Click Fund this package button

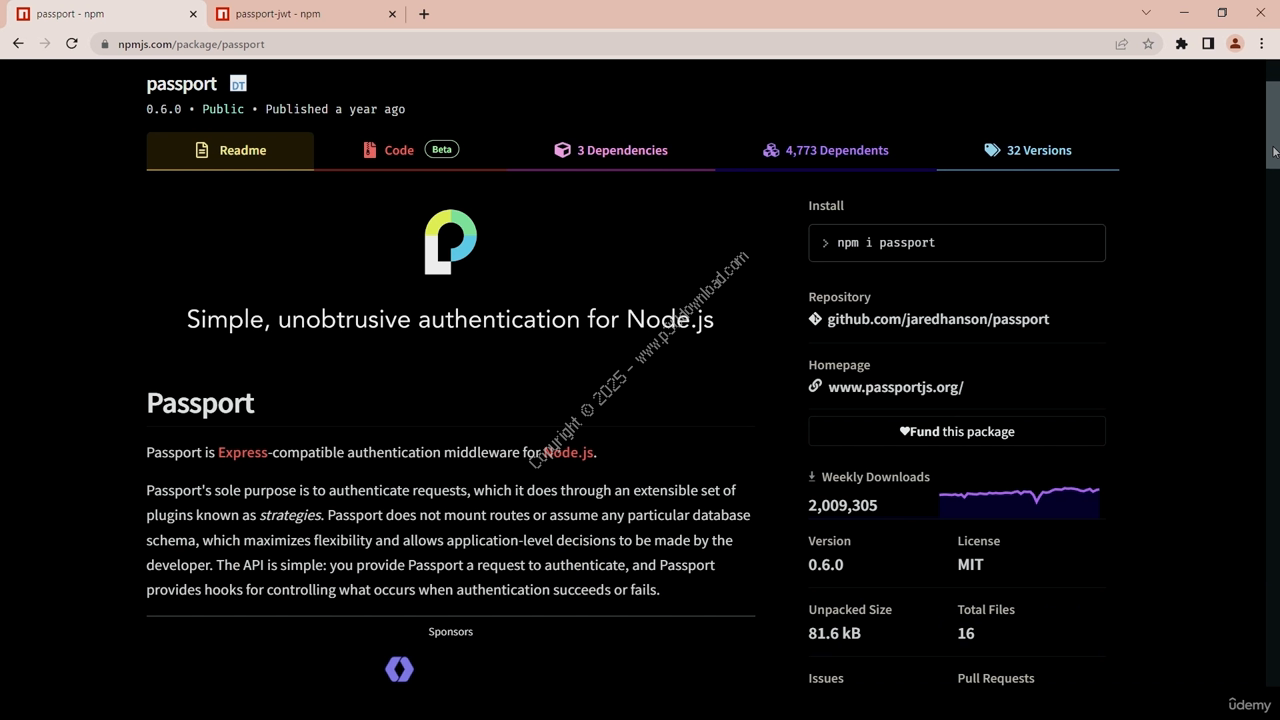[x=957, y=432]
